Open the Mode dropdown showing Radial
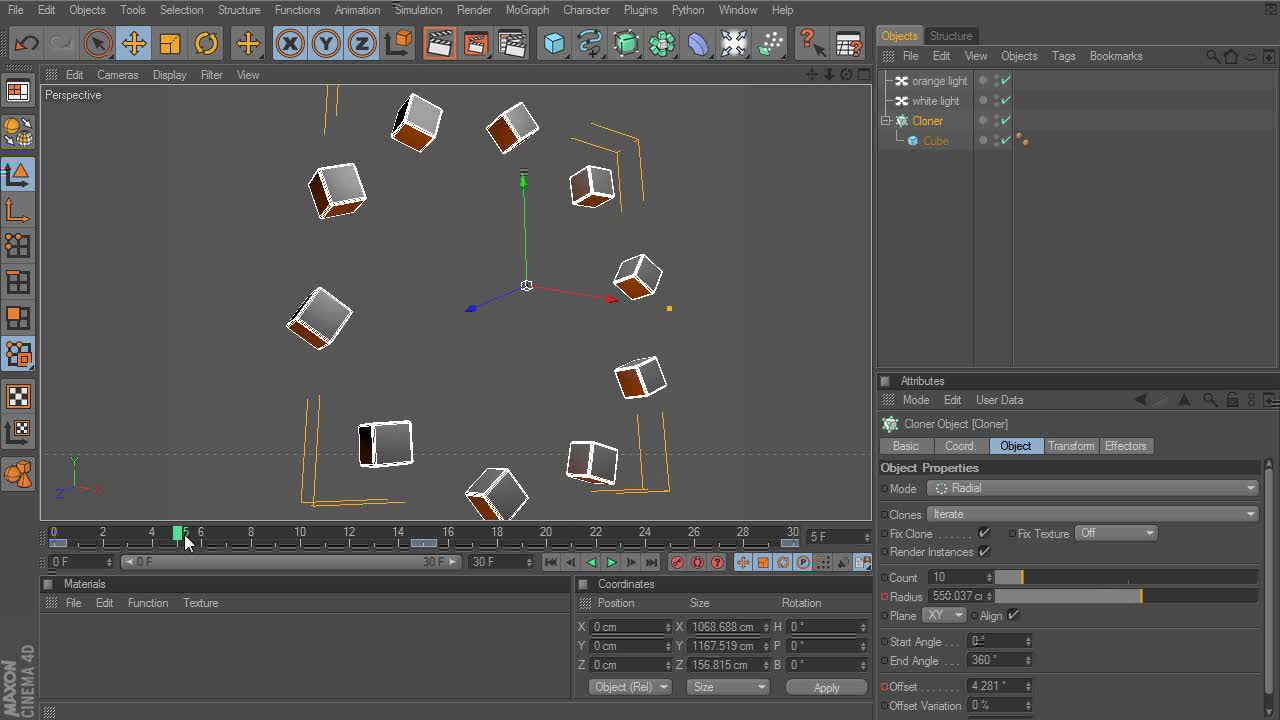 point(1092,488)
